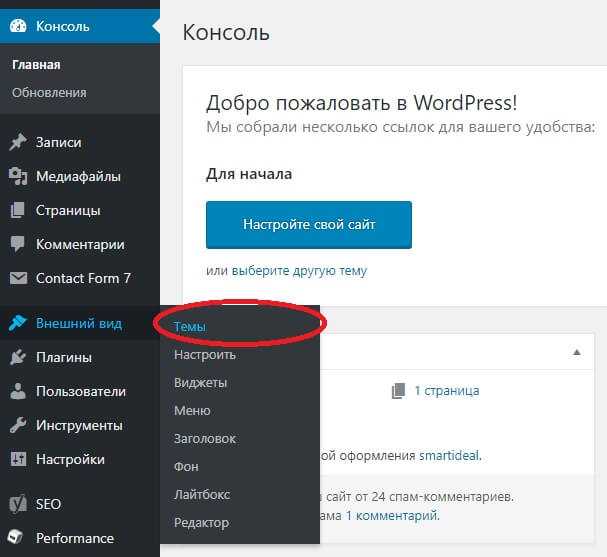Open the smartideal theme link

(x=449, y=456)
